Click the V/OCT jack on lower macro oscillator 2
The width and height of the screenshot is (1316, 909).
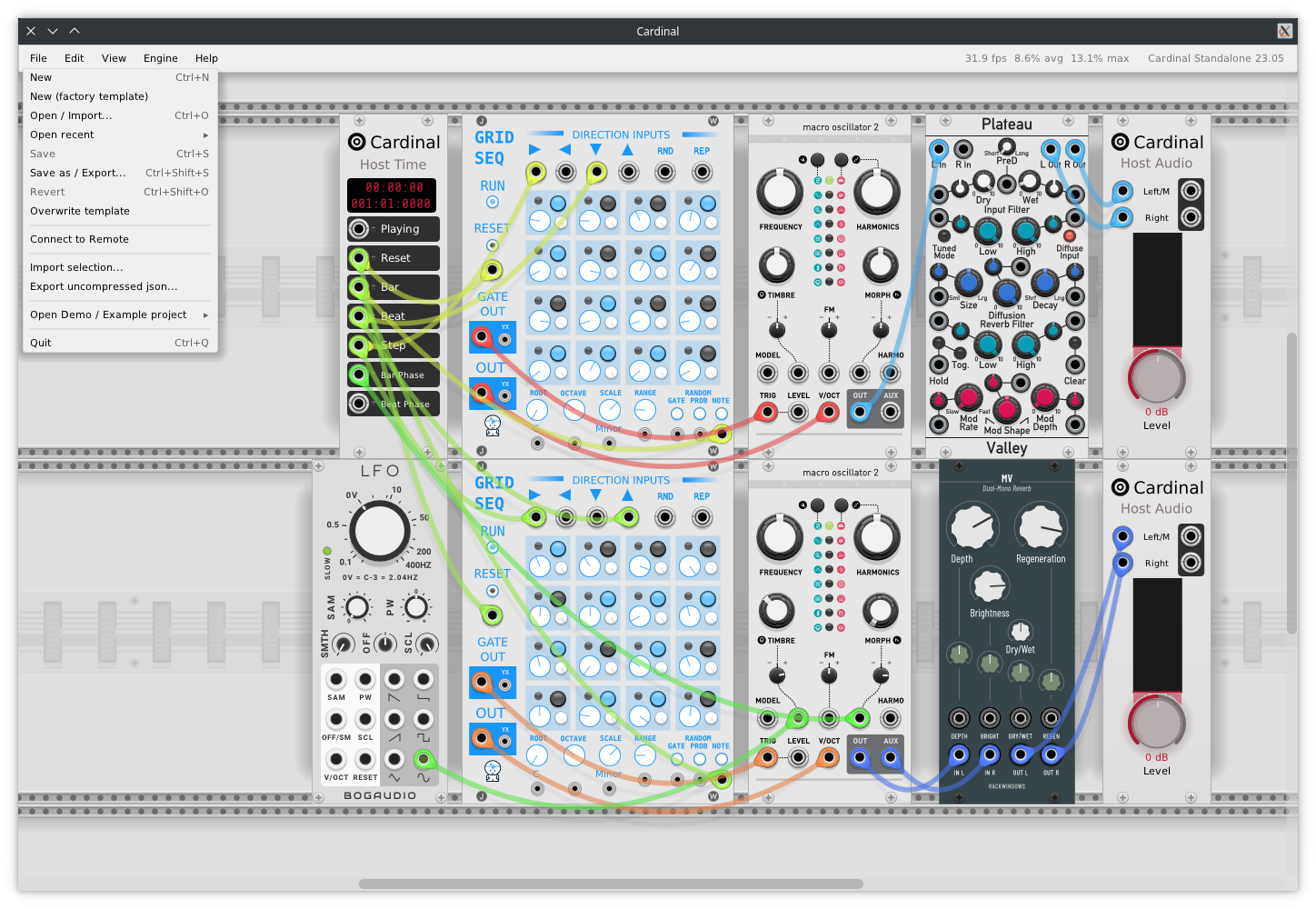[x=828, y=758]
